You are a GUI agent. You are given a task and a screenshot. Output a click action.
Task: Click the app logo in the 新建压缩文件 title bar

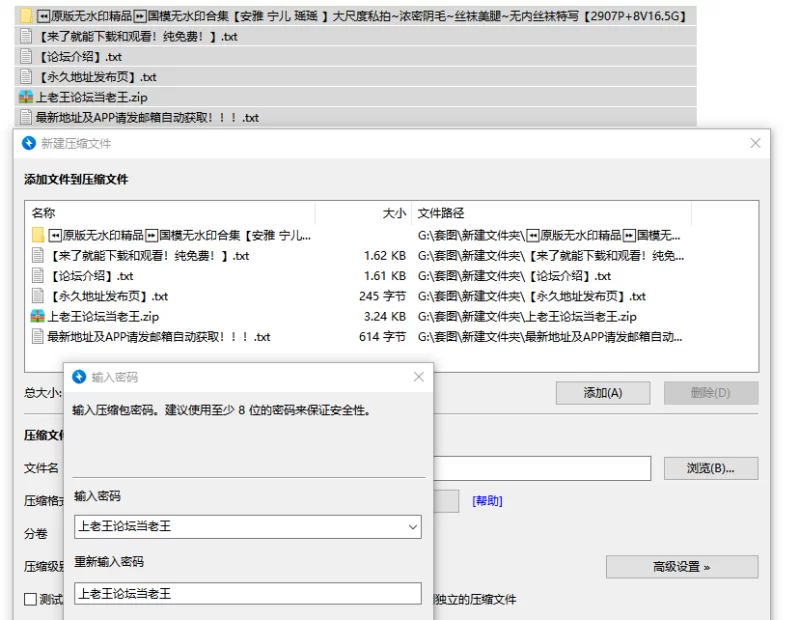[x=29, y=144]
